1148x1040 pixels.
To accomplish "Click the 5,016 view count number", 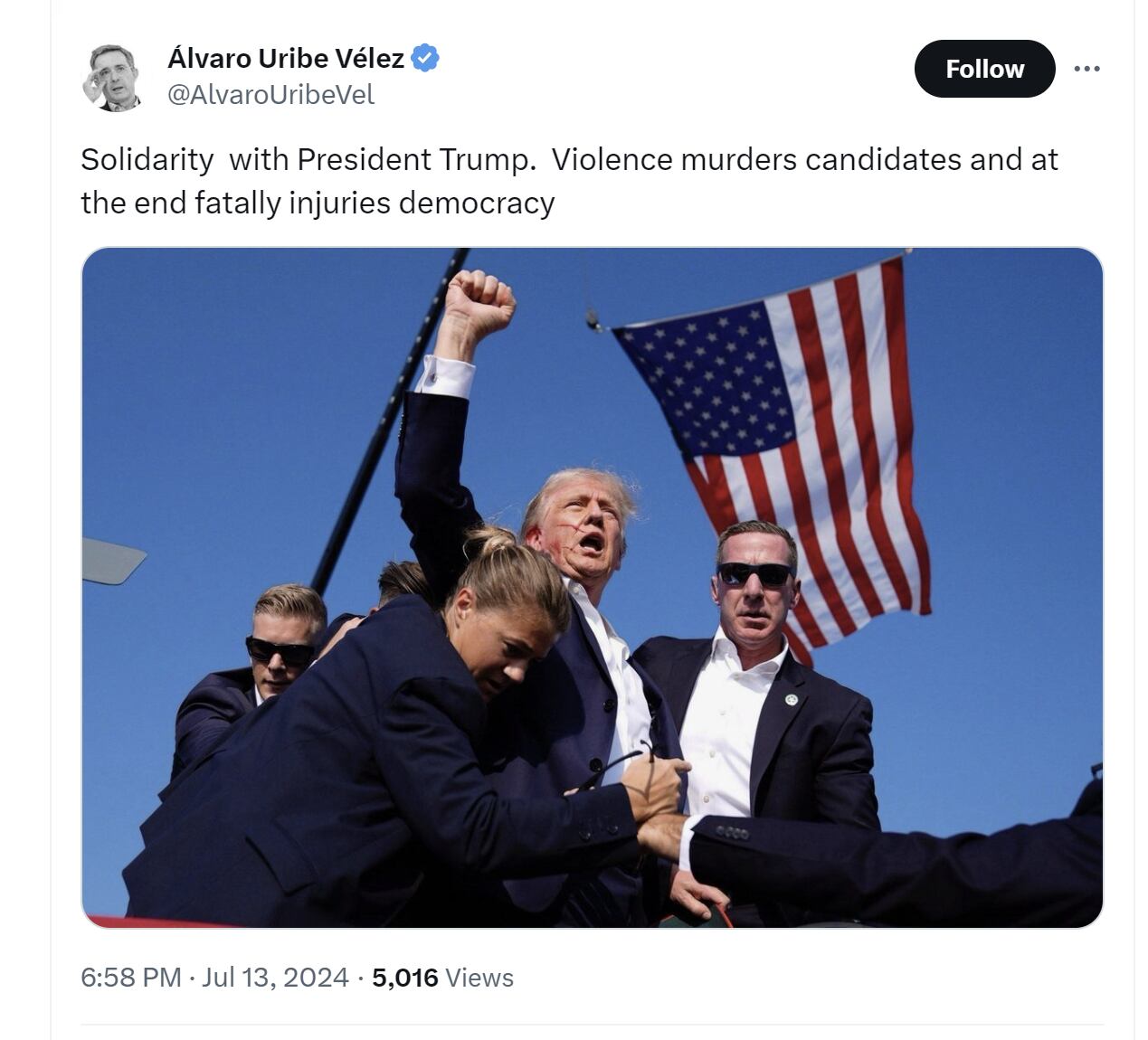I will point(404,978).
